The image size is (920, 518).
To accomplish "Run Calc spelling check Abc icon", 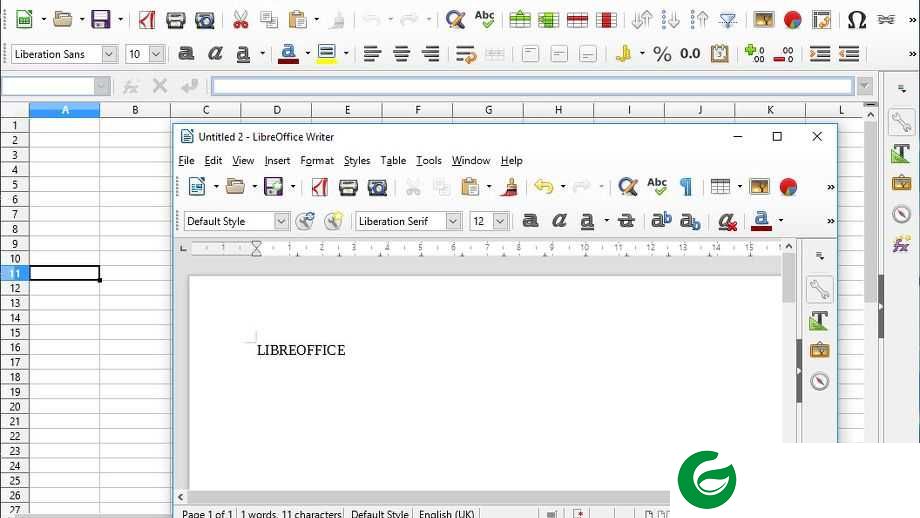I will pyautogui.click(x=485, y=19).
